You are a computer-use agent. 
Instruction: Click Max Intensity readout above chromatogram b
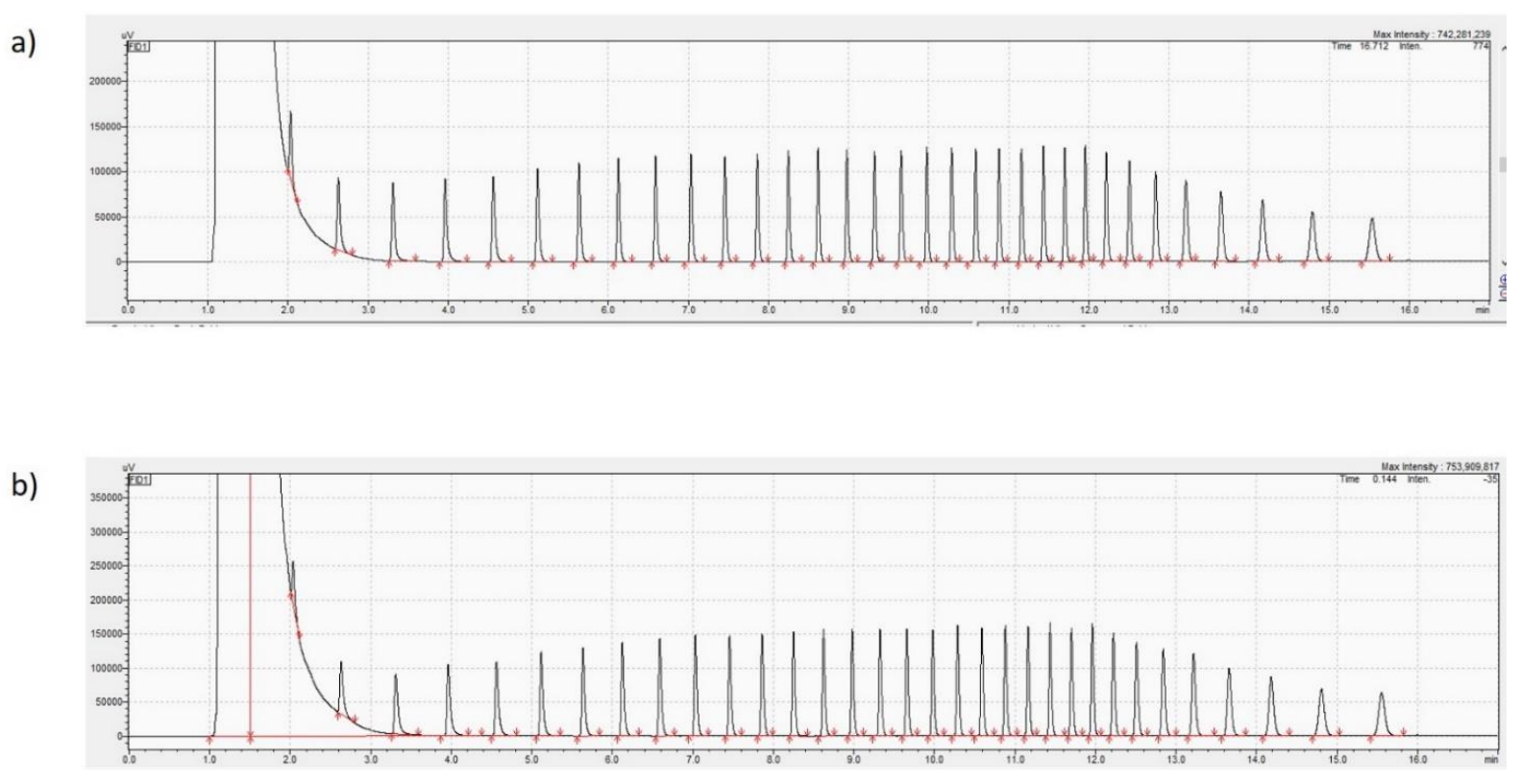[x=1439, y=467]
